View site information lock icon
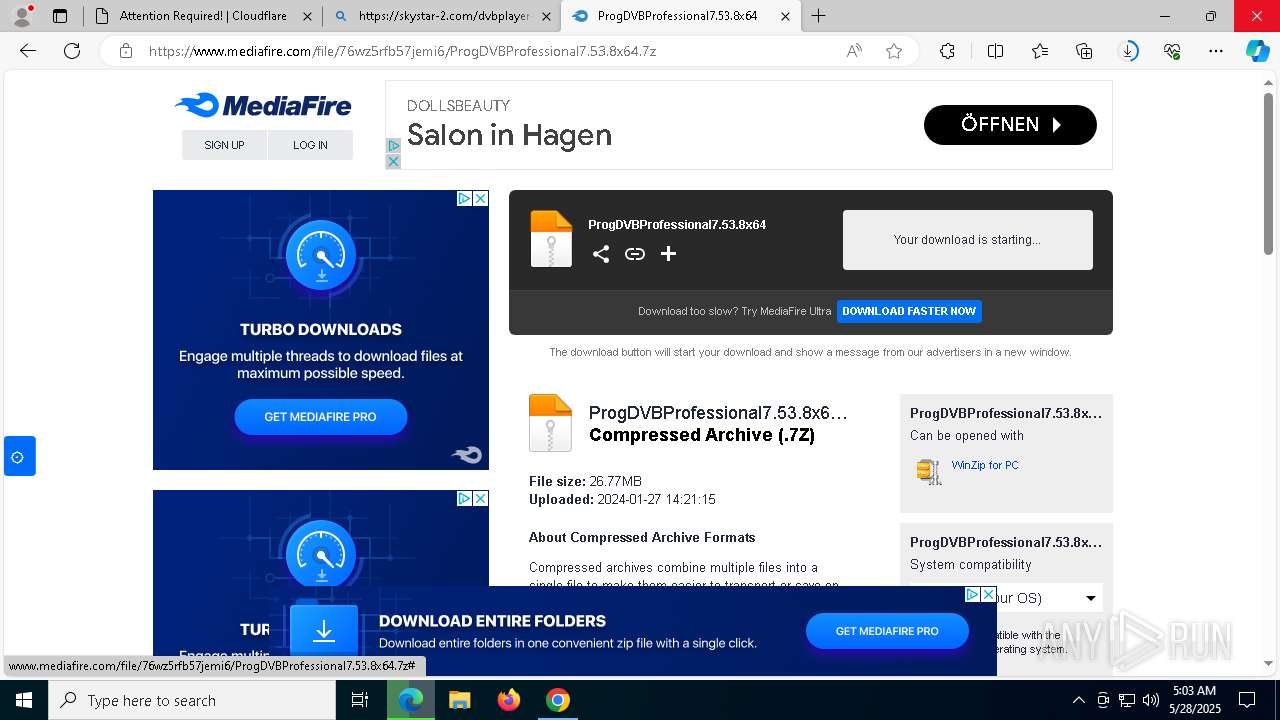This screenshot has width=1280, height=720. 126,51
